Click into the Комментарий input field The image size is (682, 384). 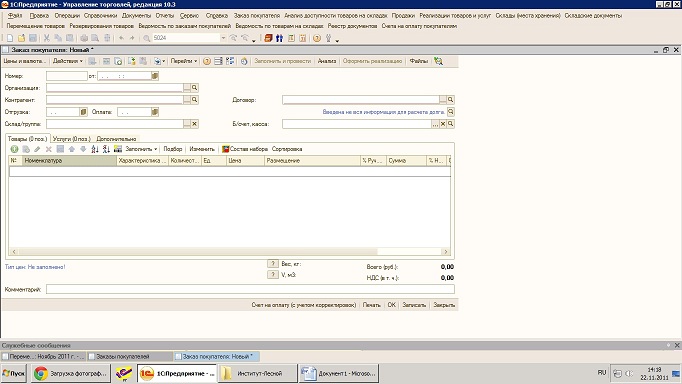(x=250, y=289)
